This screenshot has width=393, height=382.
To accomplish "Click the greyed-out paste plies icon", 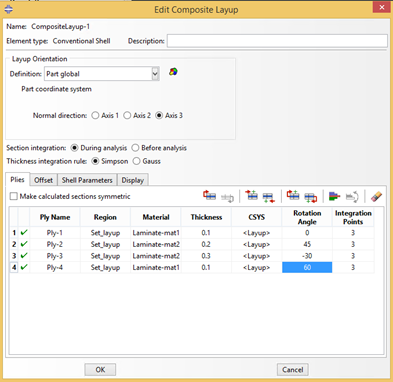I will (x=227, y=197).
